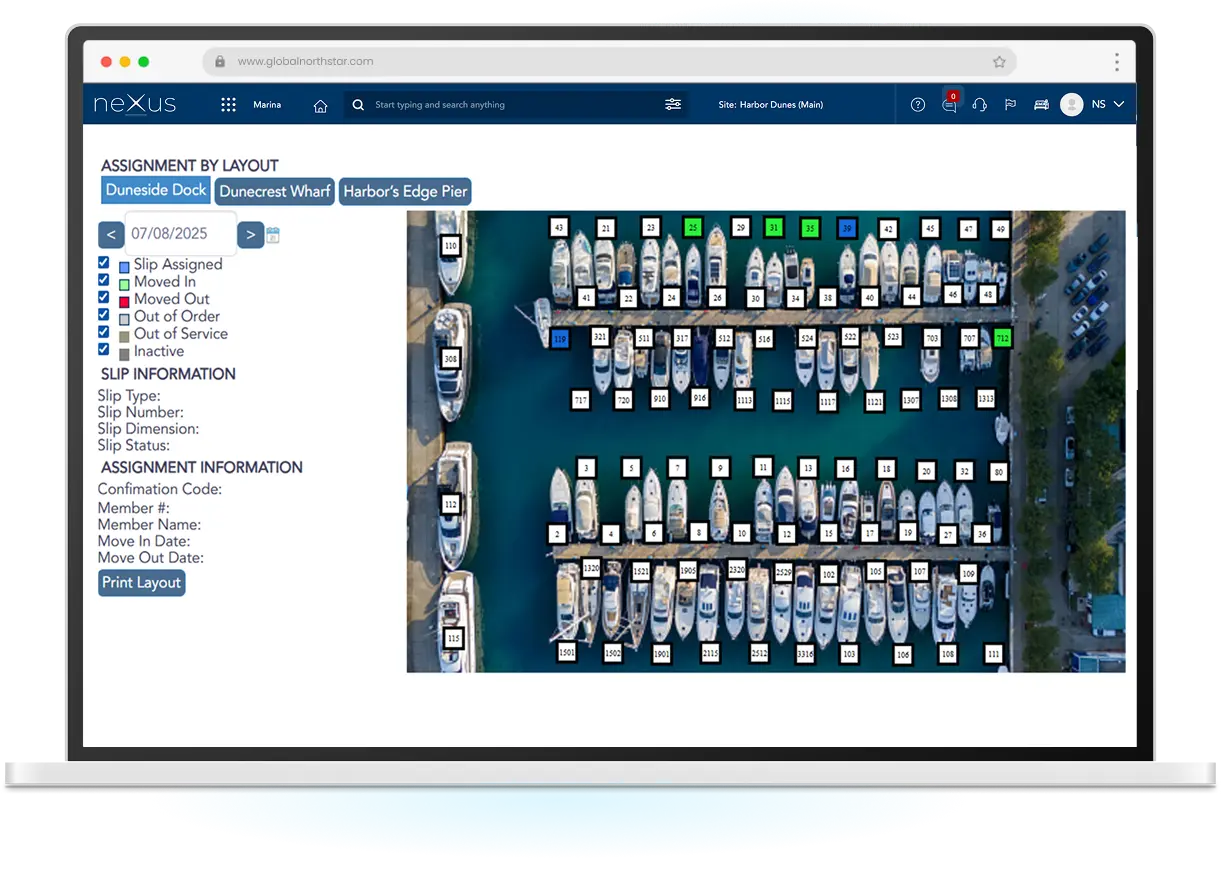Go to next date with arrow

[x=250, y=235]
